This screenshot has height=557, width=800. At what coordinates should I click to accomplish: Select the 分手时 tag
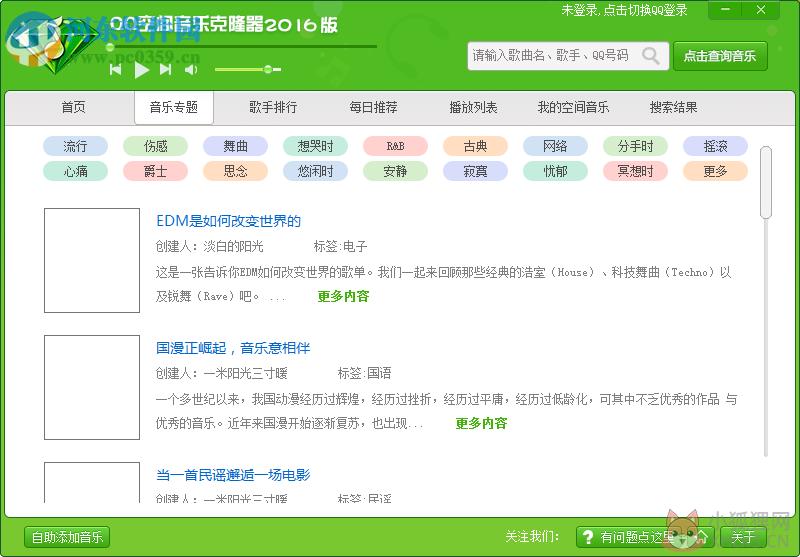pos(635,146)
